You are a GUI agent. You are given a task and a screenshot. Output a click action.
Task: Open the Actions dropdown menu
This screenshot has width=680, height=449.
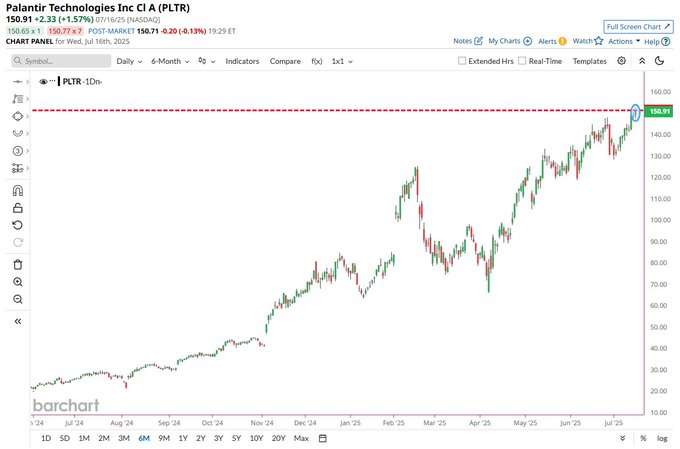[623, 42]
